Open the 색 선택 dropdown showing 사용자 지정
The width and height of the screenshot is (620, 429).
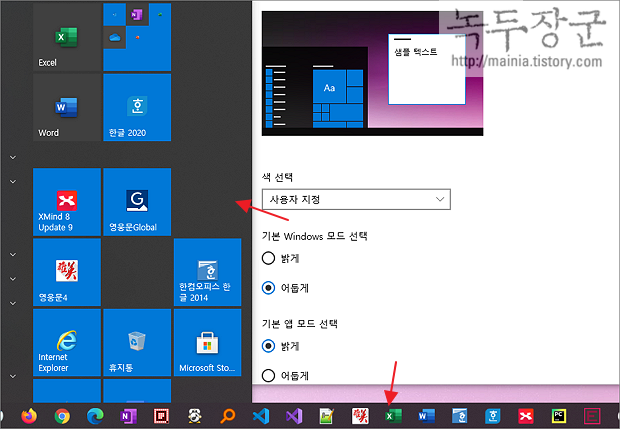(356, 199)
